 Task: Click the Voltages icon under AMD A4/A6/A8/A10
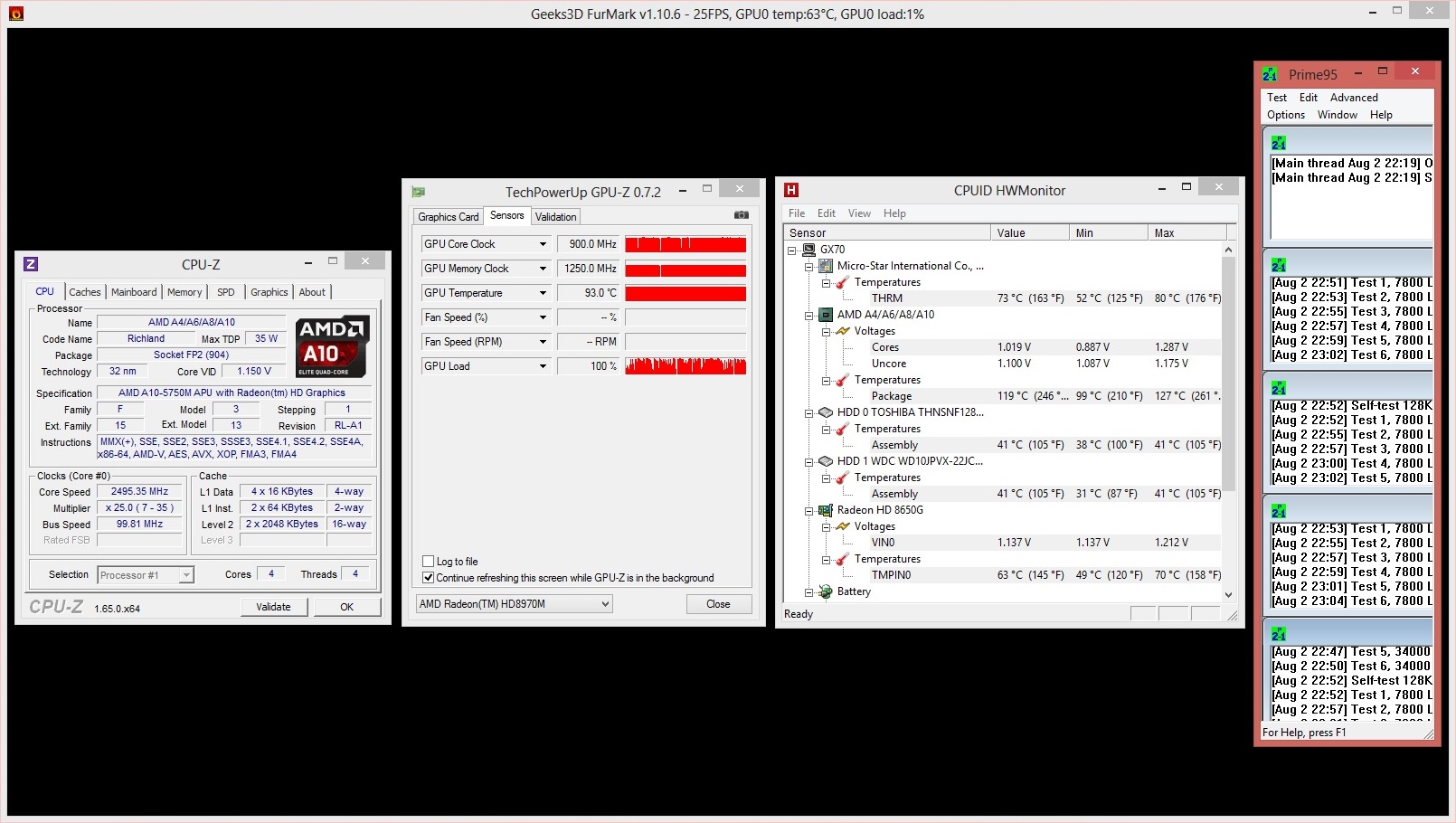843,331
